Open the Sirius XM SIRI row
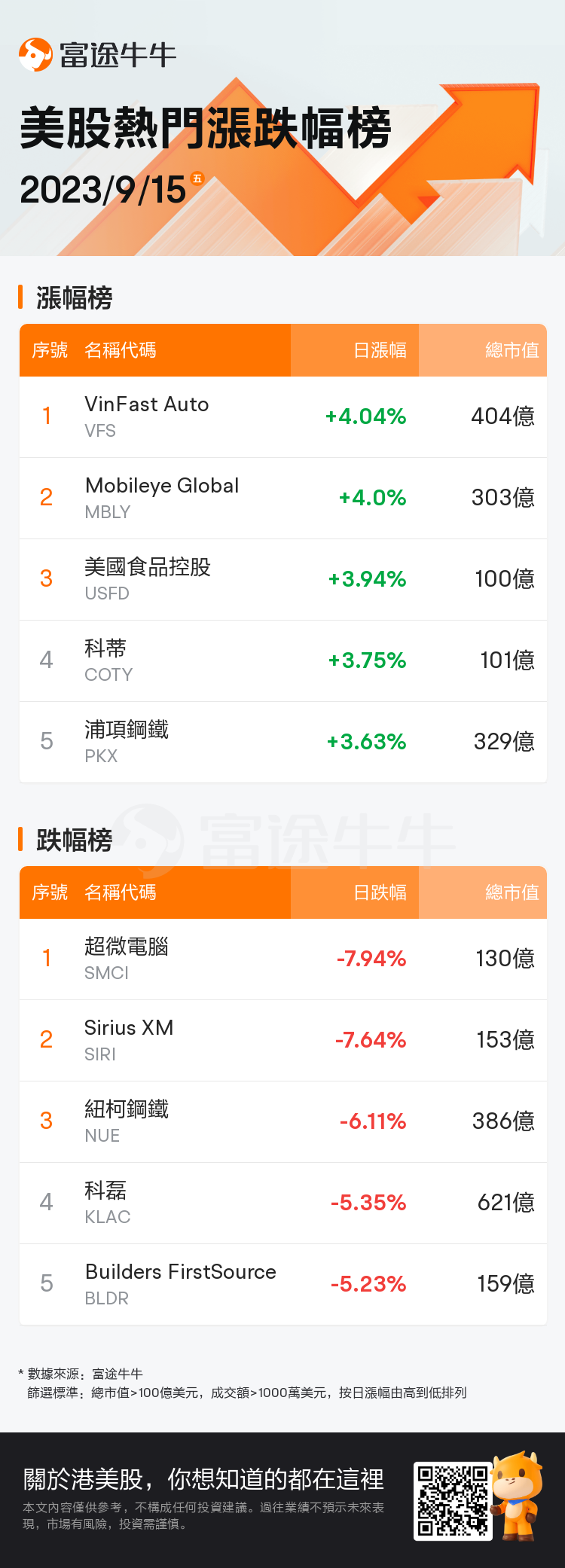 coord(283,1041)
